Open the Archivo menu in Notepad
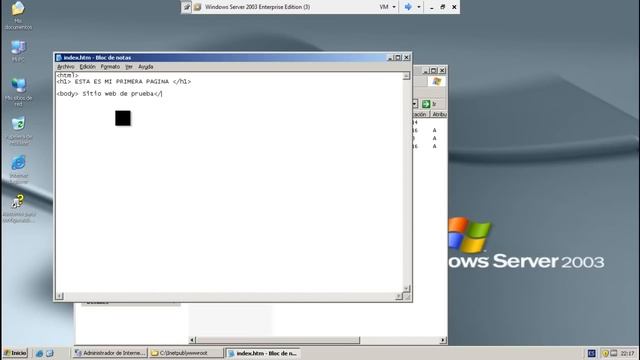Screen dimensions: 640x360 click(x=65, y=67)
